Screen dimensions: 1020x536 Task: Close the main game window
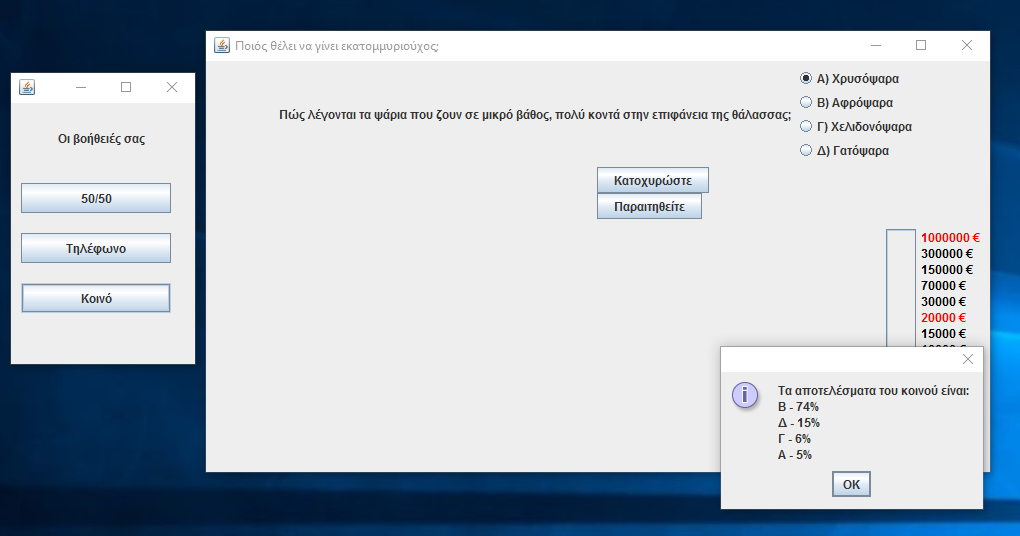(967, 46)
